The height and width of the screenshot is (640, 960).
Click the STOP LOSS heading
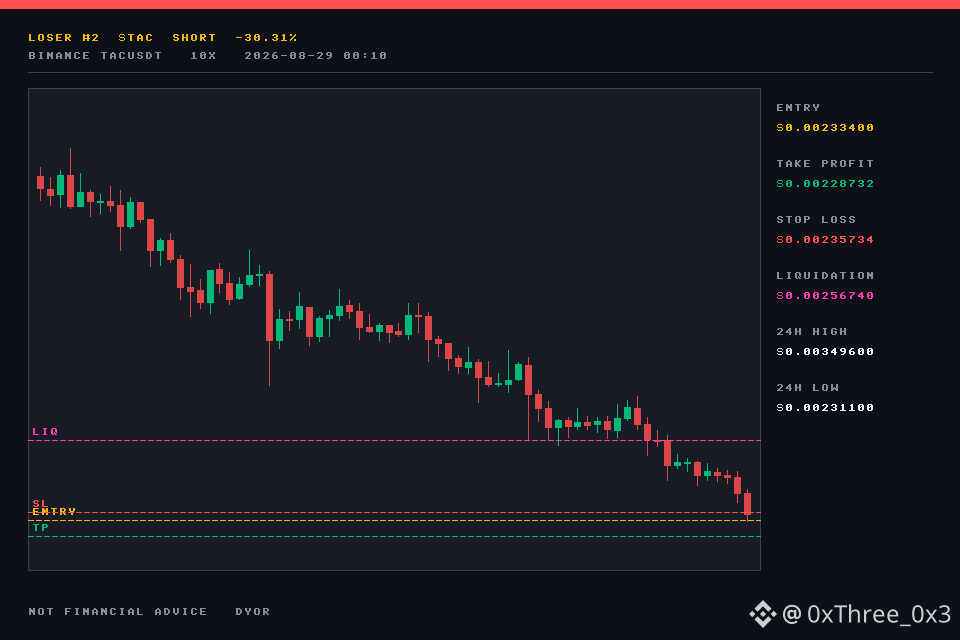(816, 220)
